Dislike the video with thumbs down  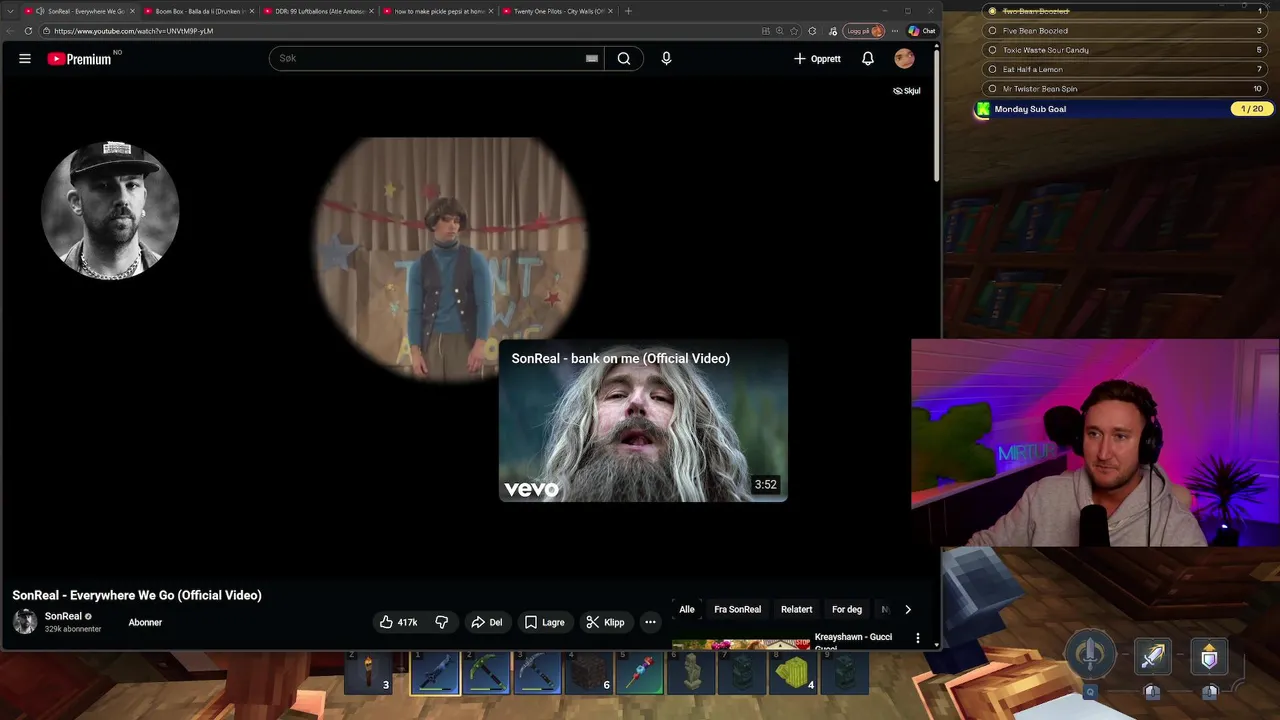pos(441,622)
